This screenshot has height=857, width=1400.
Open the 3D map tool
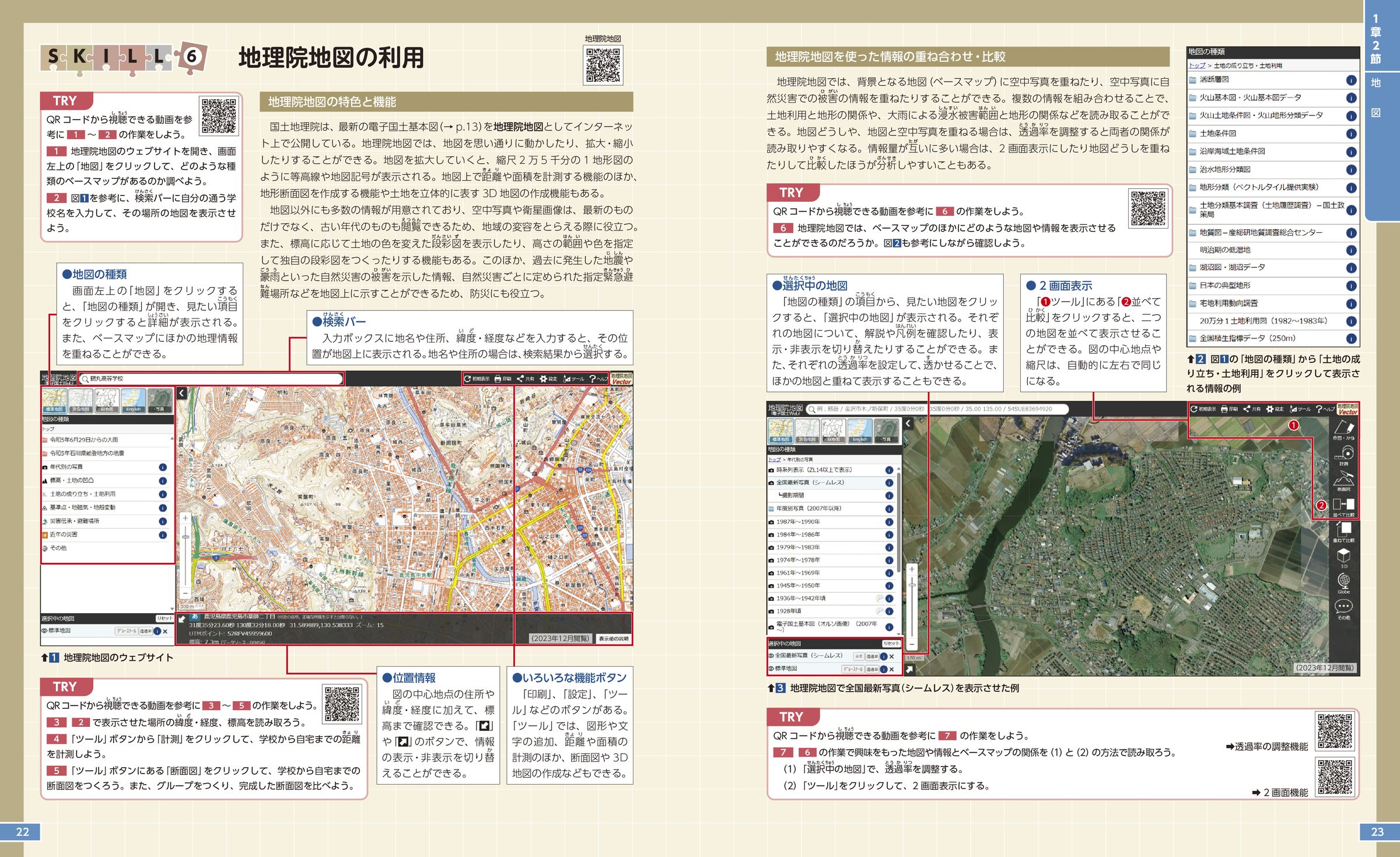pos(1343,557)
